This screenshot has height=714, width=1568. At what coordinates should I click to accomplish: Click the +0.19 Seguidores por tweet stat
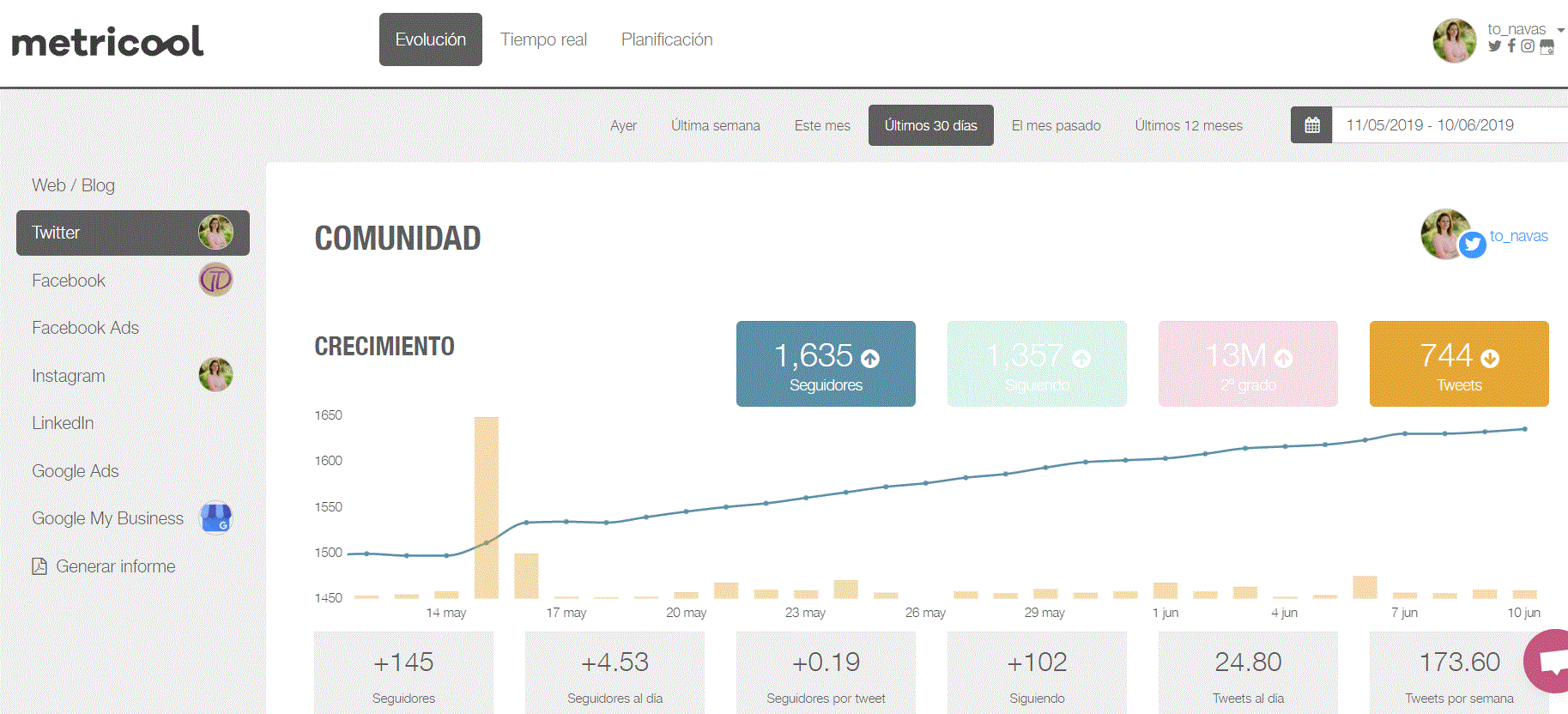[x=826, y=673]
